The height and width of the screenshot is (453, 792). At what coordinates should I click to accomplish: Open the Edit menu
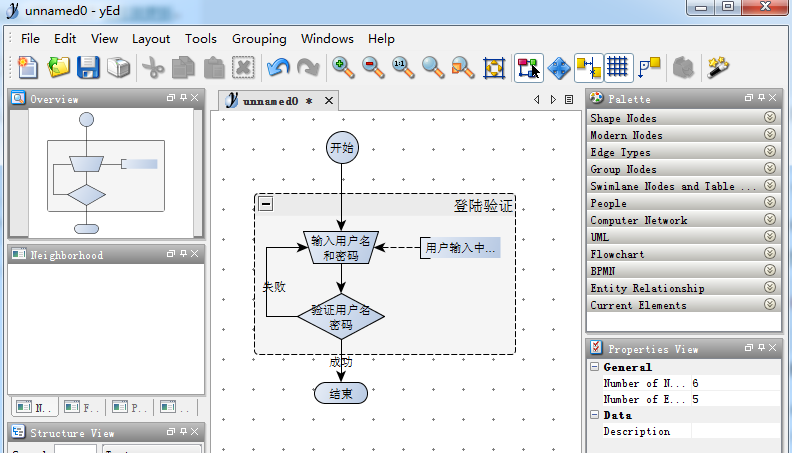pyautogui.click(x=65, y=39)
